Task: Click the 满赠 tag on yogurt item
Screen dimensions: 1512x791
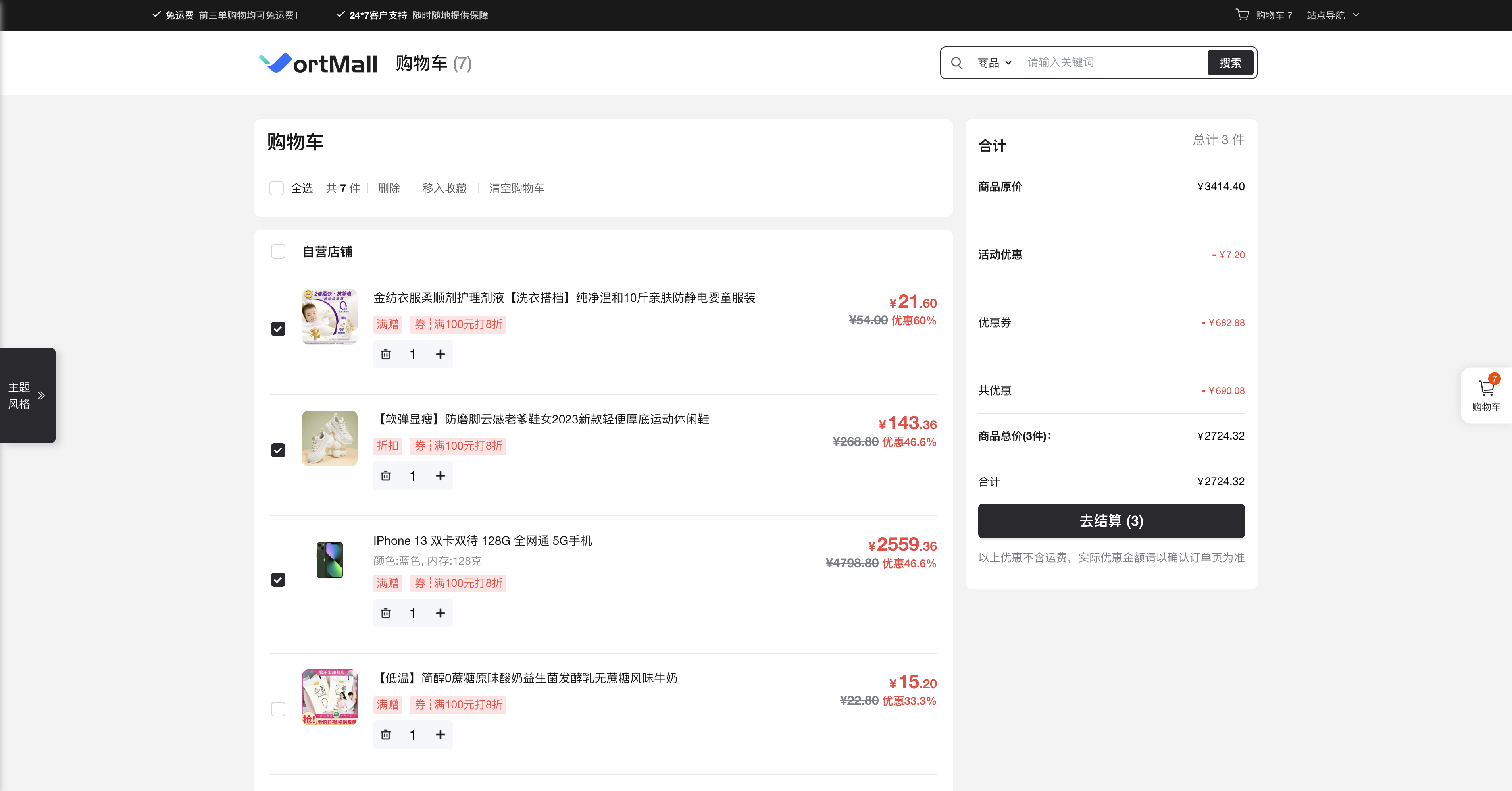Action: pos(387,705)
